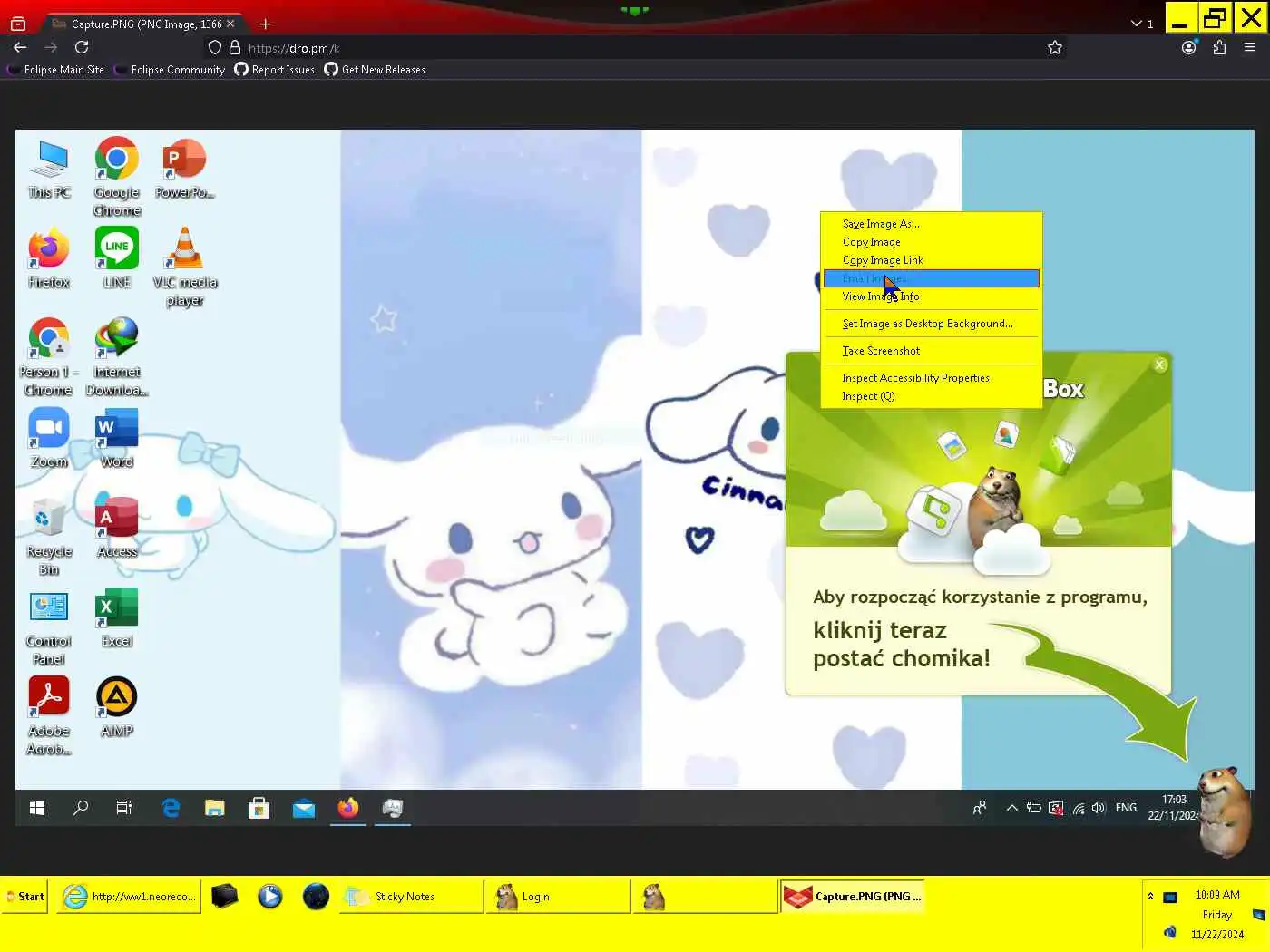Open the LINE desktop shortcut
This screenshot has height=952, width=1270.
(117, 258)
